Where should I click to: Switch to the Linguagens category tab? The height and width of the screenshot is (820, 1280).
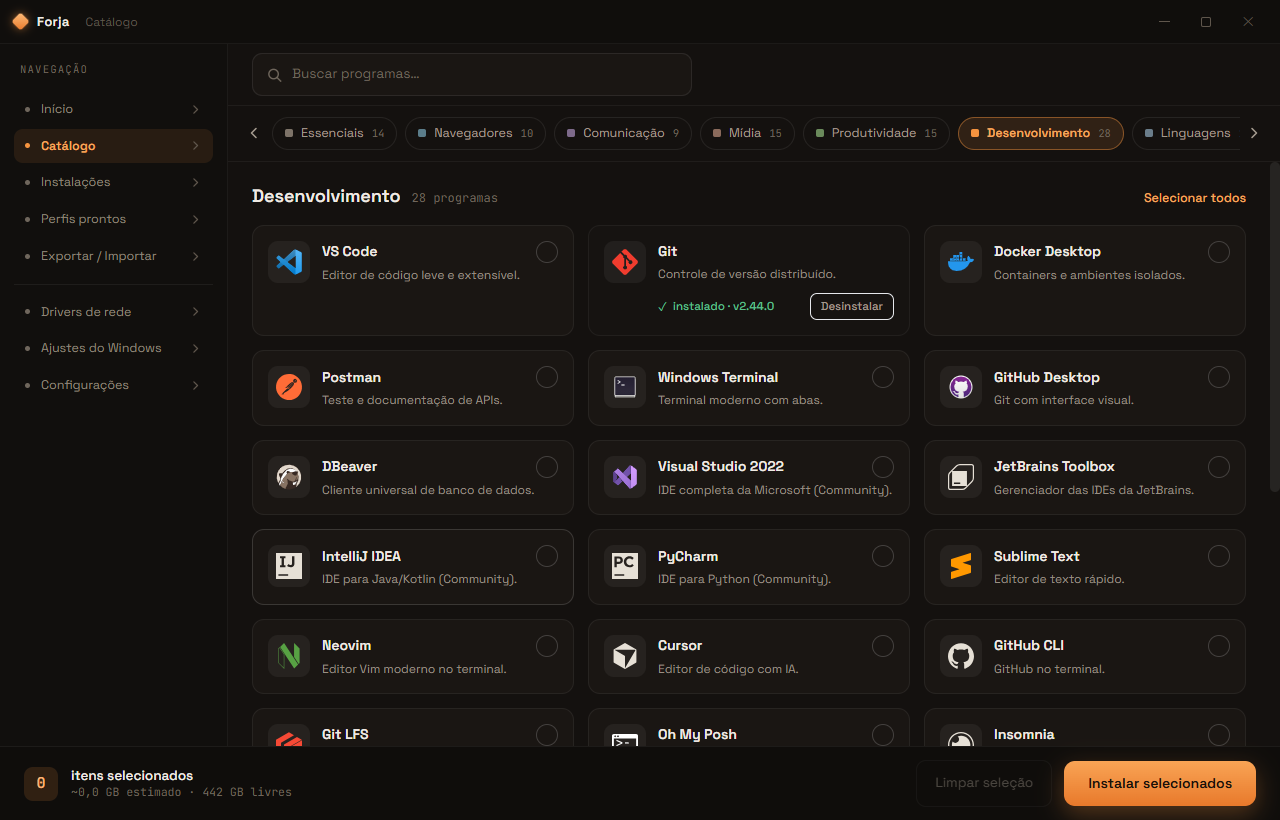pos(1187,133)
